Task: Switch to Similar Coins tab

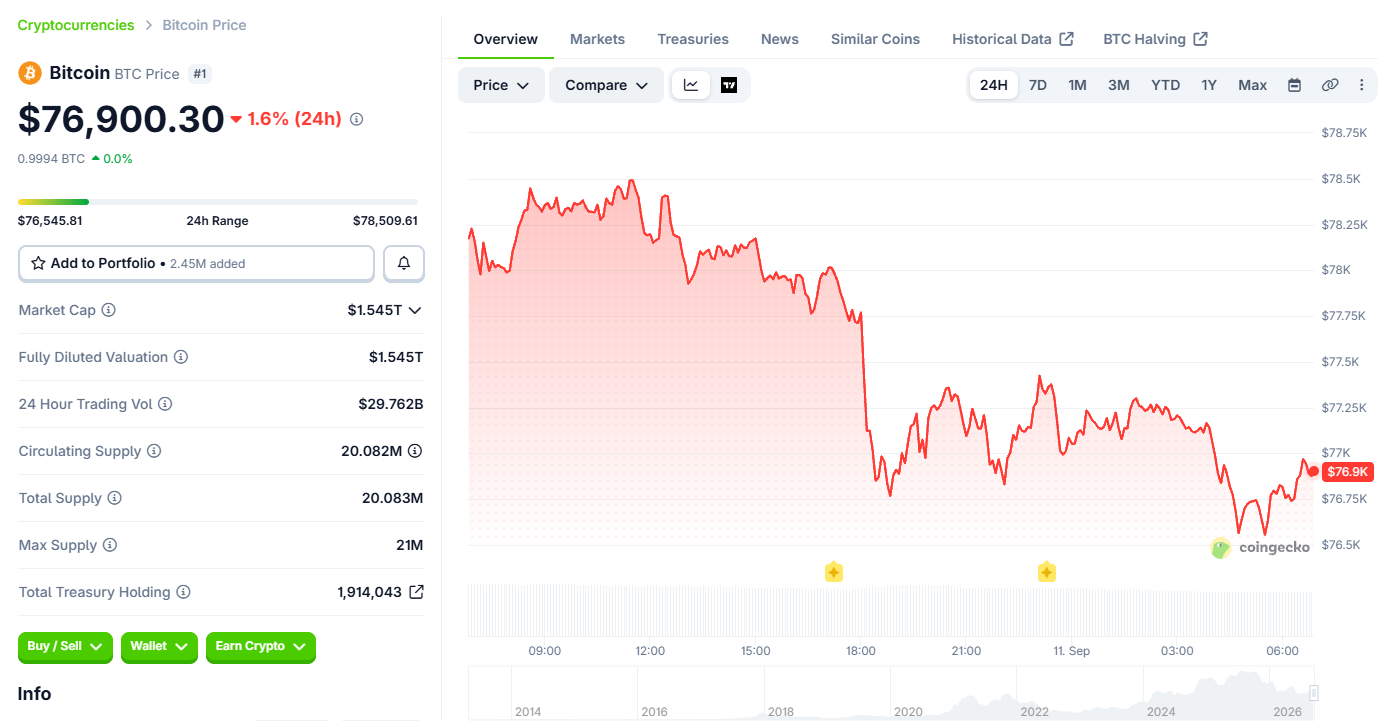Action: (875, 39)
